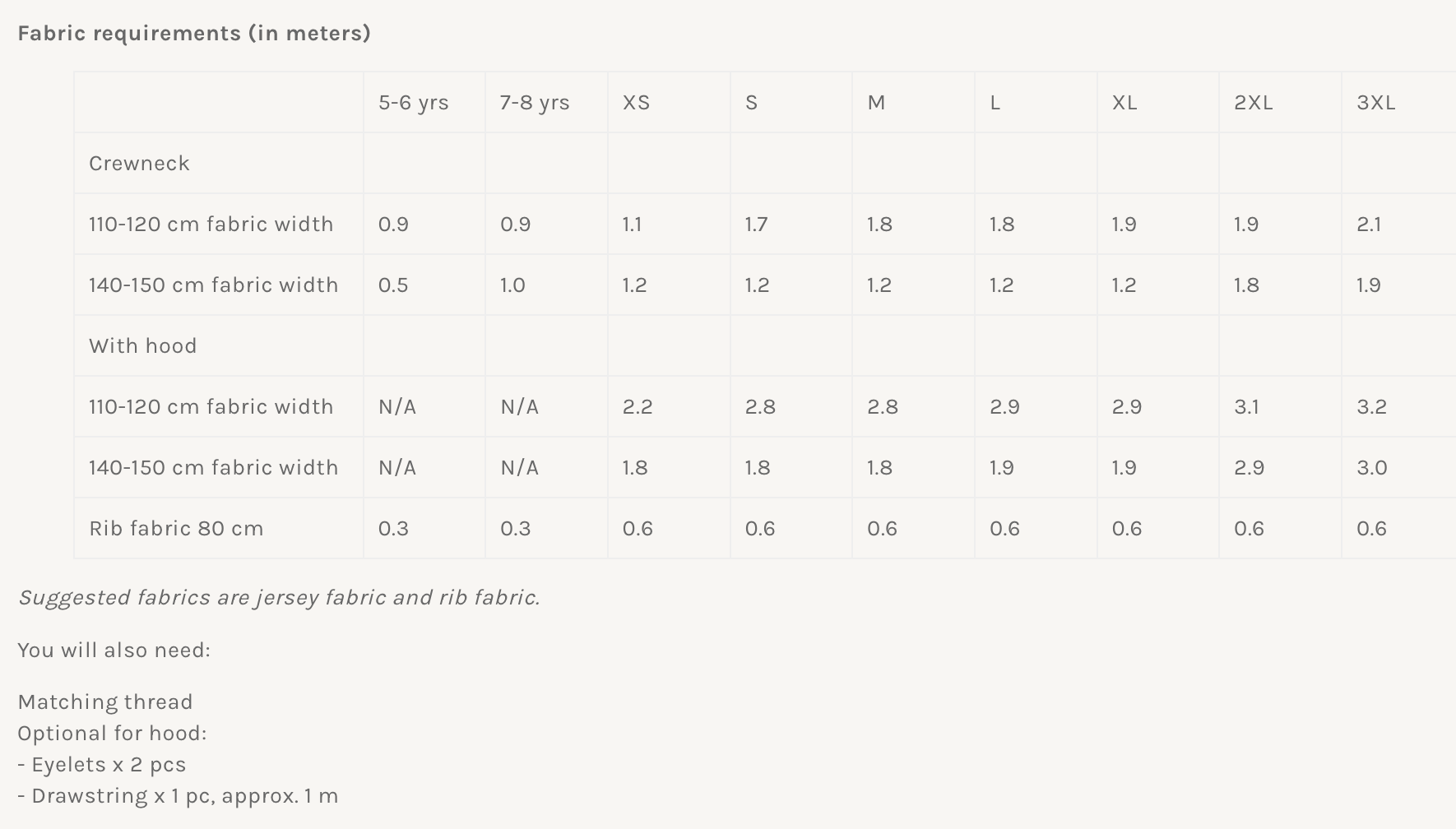
Task: Select the "M" size column header
Action: 876,103
